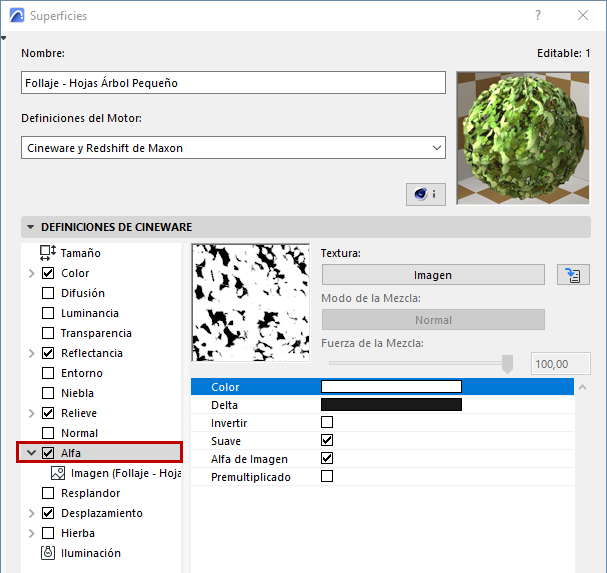The image size is (607, 573).
Task: Select the Transparencia tree item label
Action: tap(96, 333)
